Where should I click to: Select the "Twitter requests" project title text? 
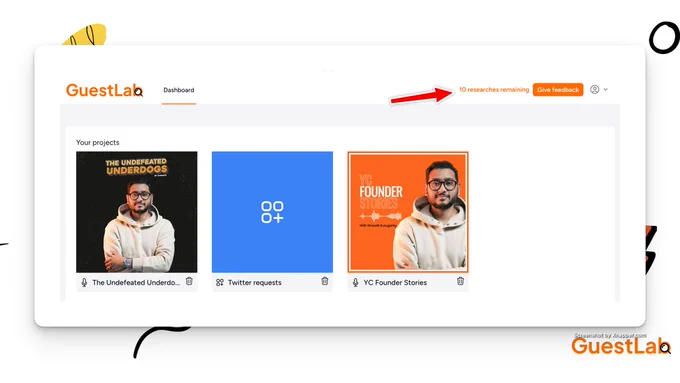(x=255, y=282)
